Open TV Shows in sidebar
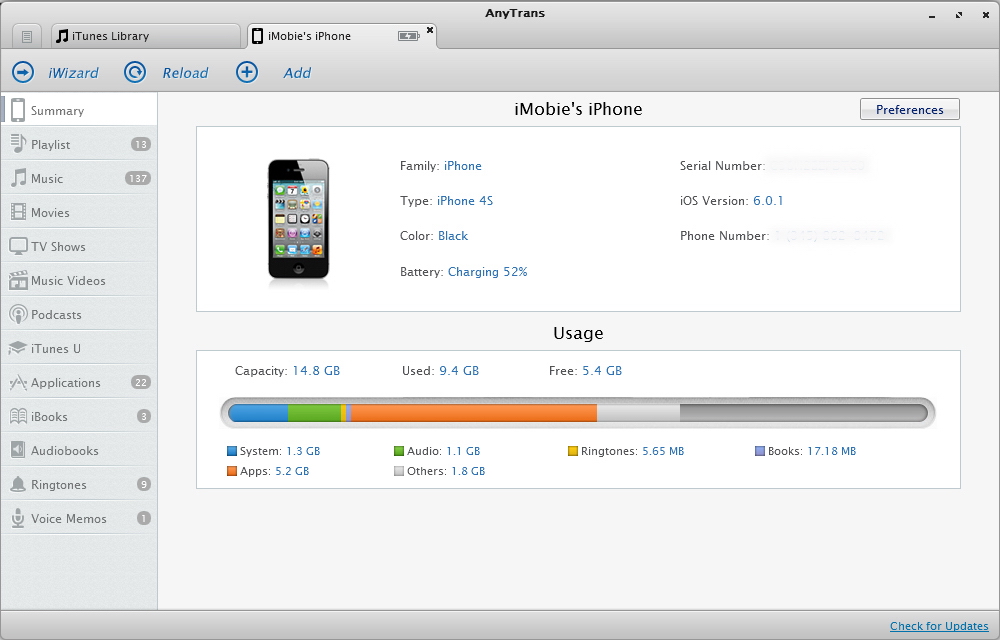Screen dimensions: 1000x640 (x=58, y=247)
